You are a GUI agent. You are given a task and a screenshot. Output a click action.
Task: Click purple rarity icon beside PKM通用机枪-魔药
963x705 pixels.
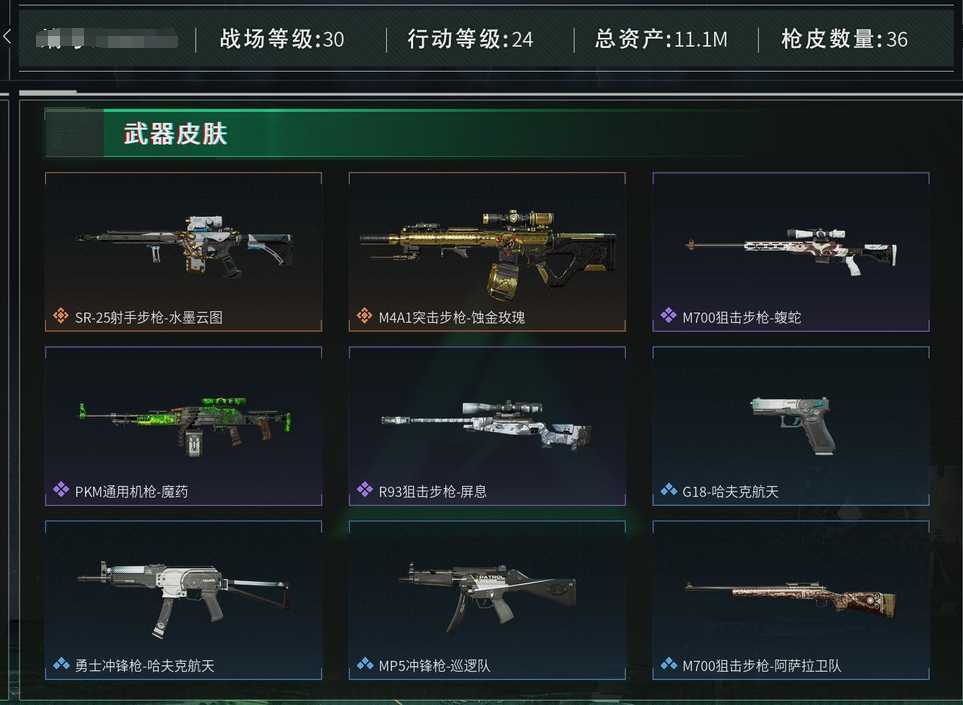[x=60, y=489]
